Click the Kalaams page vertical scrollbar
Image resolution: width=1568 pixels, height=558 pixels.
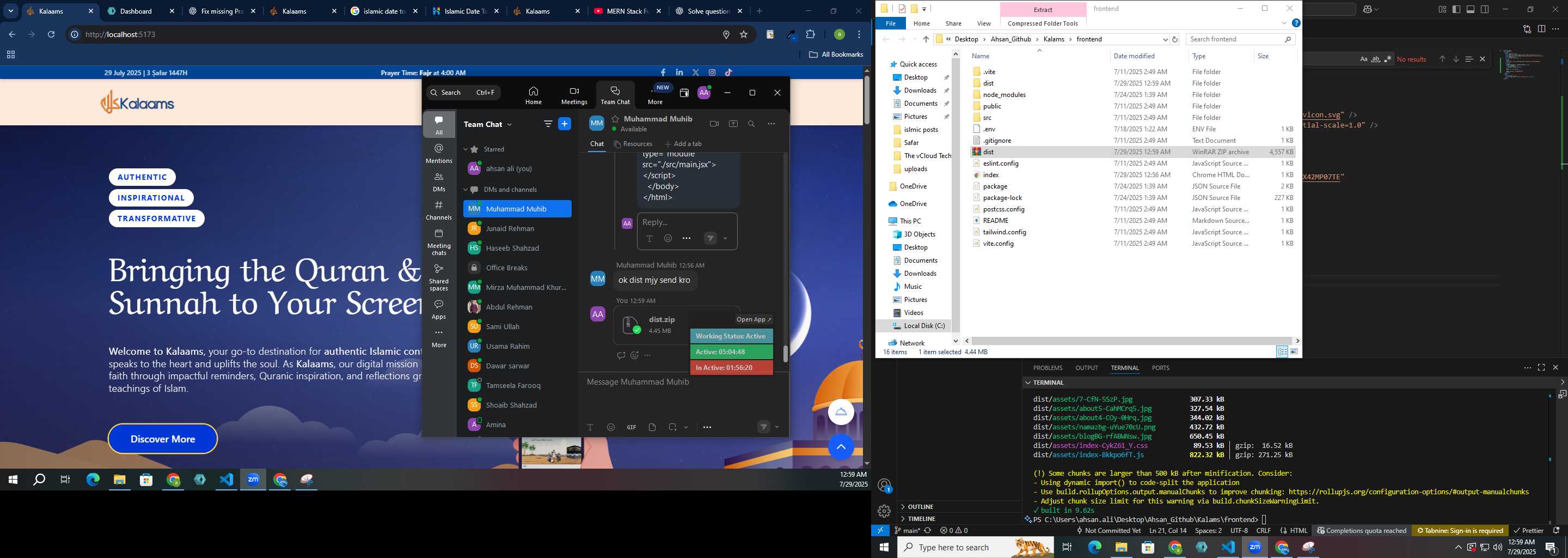[x=867, y=100]
